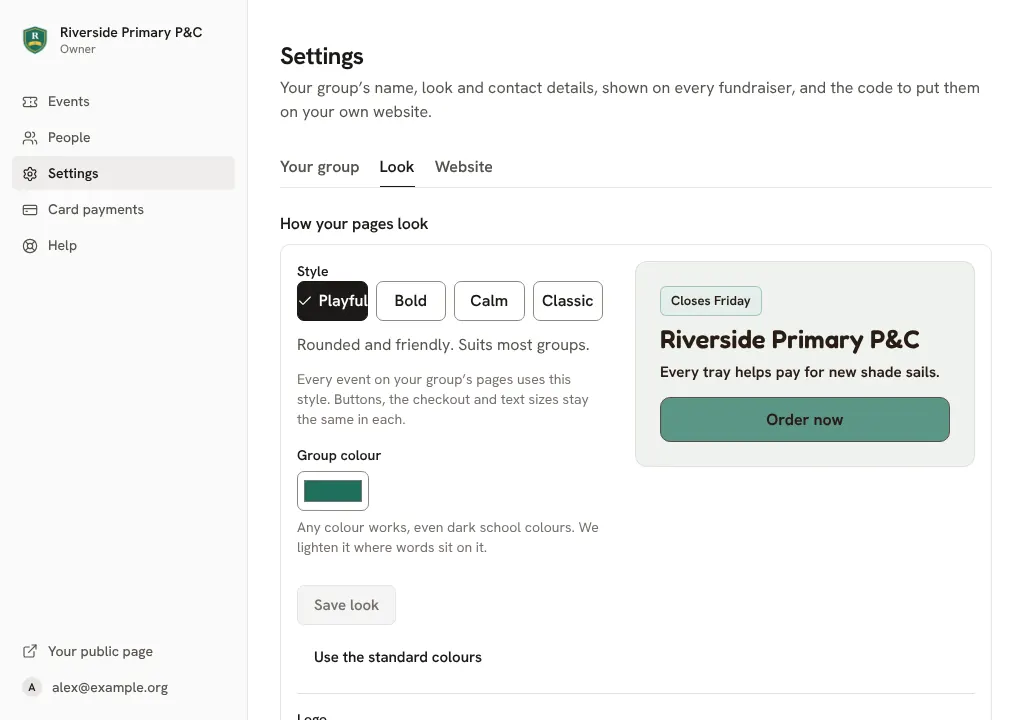Image resolution: width=1024 pixels, height=720 pixels.
Task: Pick the Calm style
Action: pos(489,301)
